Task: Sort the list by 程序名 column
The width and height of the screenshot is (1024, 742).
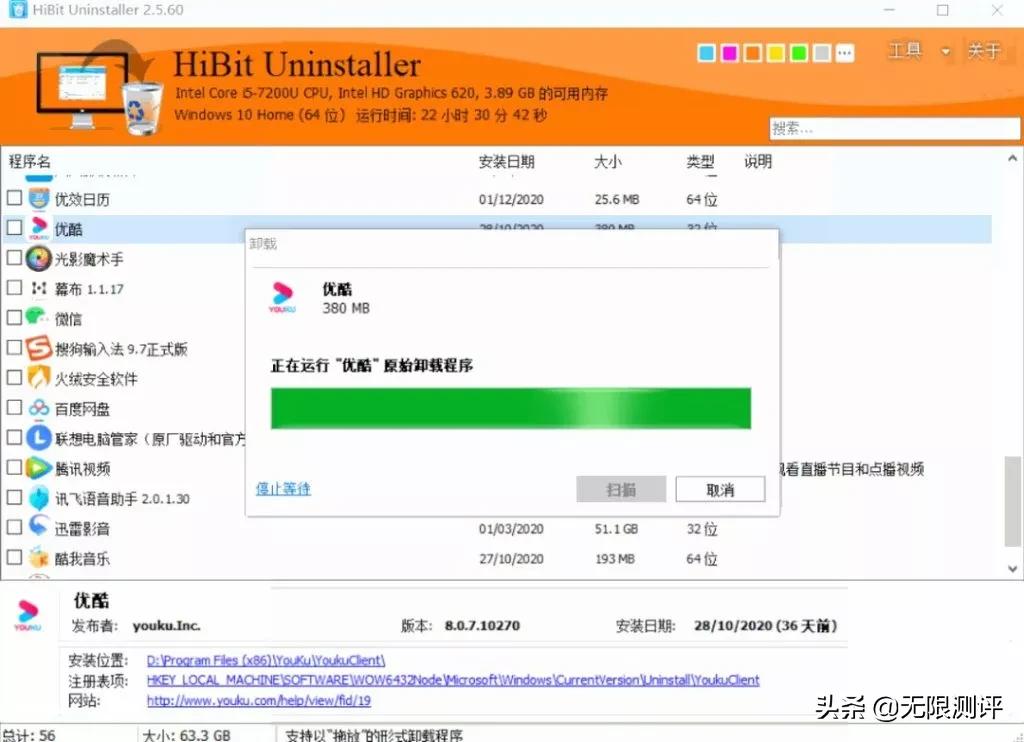Action: click(29, 161)
